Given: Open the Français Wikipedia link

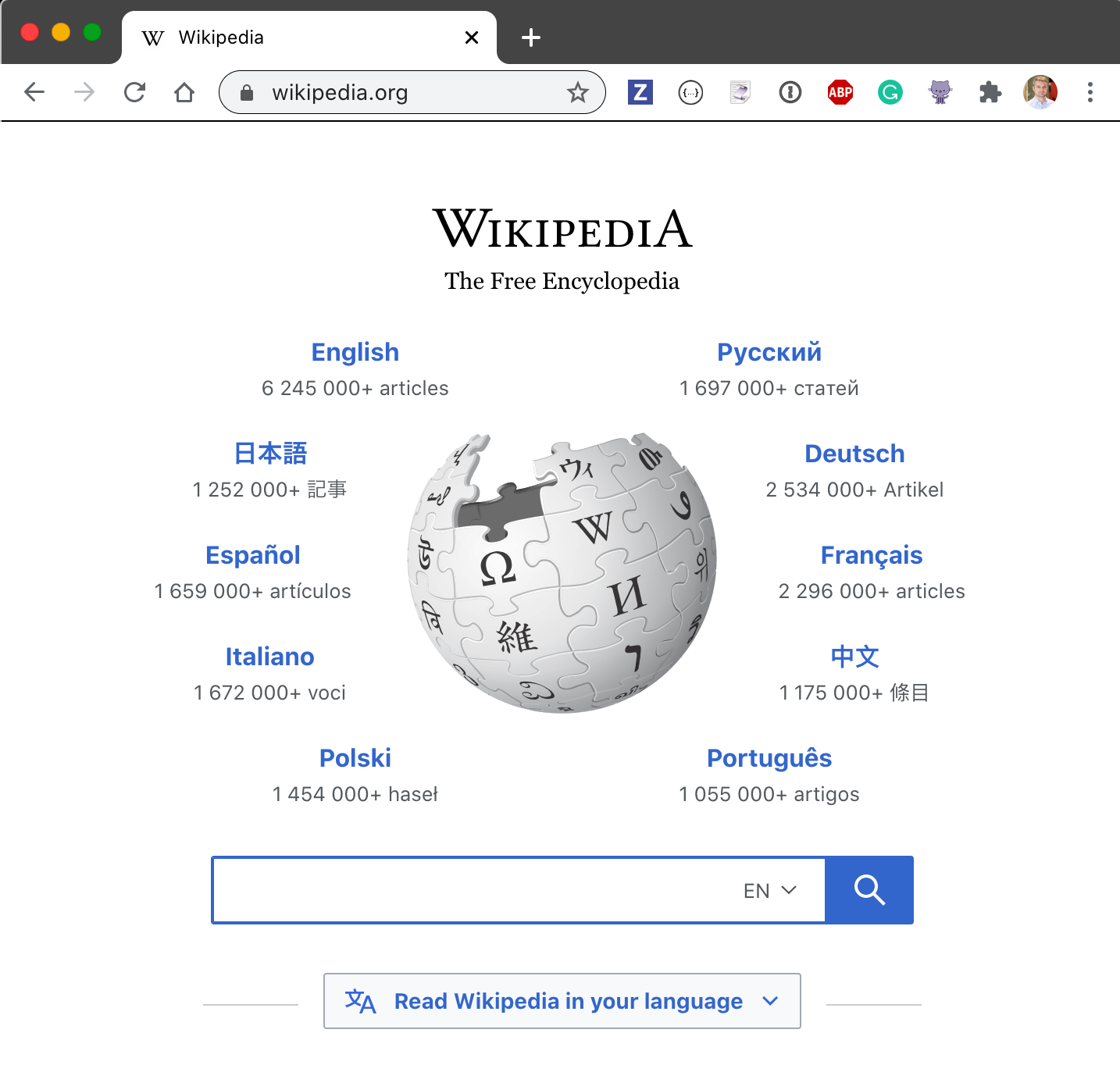Looking at the screenshot, I should point(872,555).
